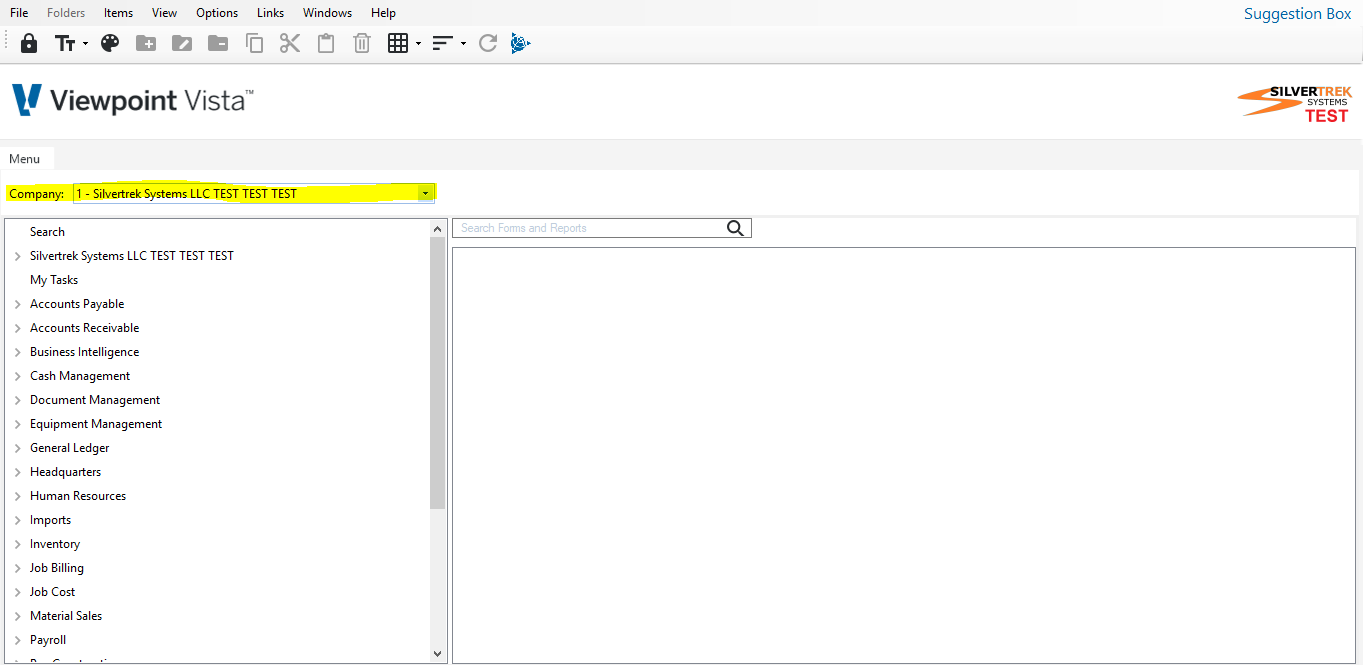
Task: Click the tree scrollbar down arrow
Action: point(438,653)
